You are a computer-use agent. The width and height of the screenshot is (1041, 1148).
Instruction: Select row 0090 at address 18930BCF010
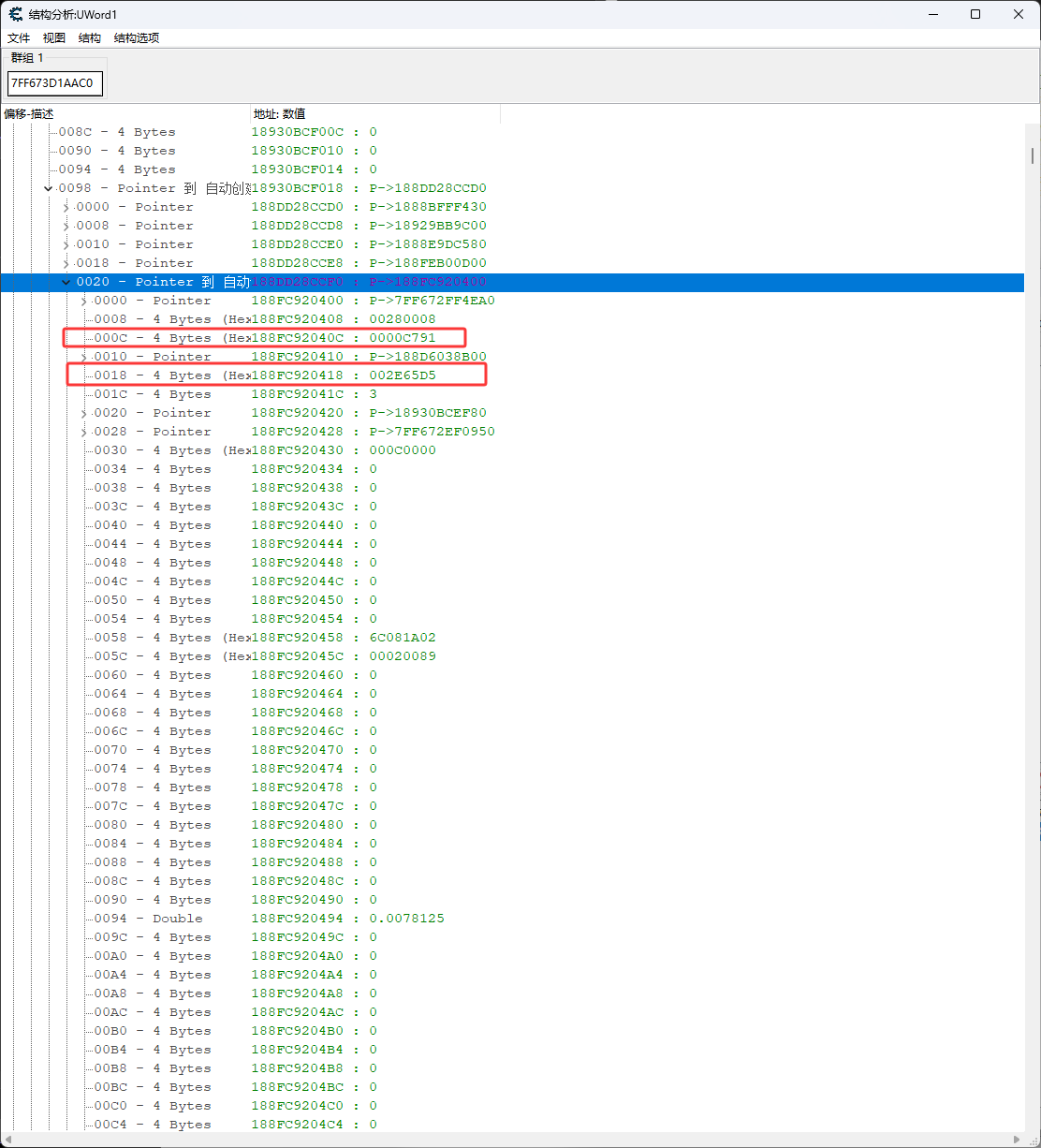[x=512, y=151]
